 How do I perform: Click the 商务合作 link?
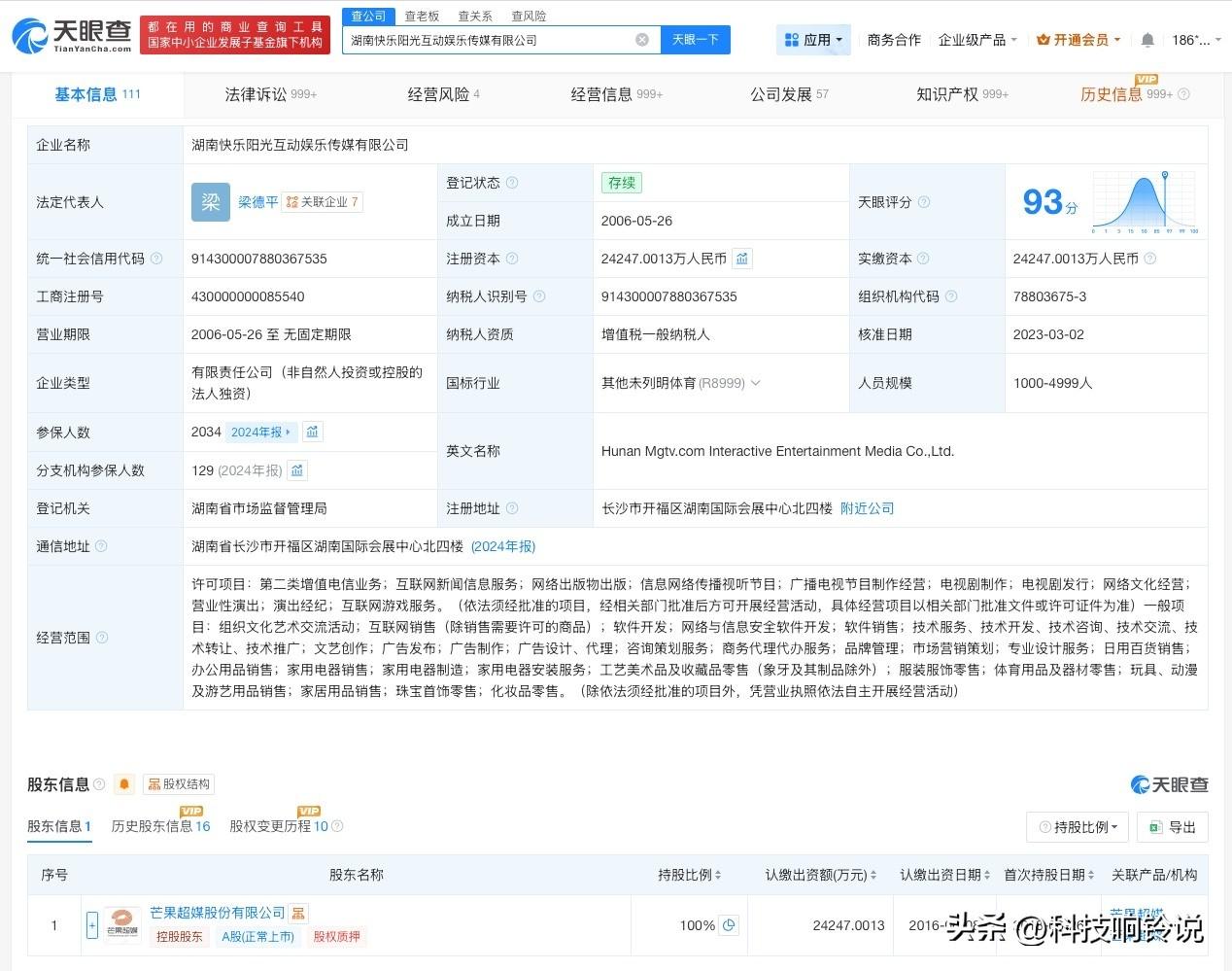894,40
